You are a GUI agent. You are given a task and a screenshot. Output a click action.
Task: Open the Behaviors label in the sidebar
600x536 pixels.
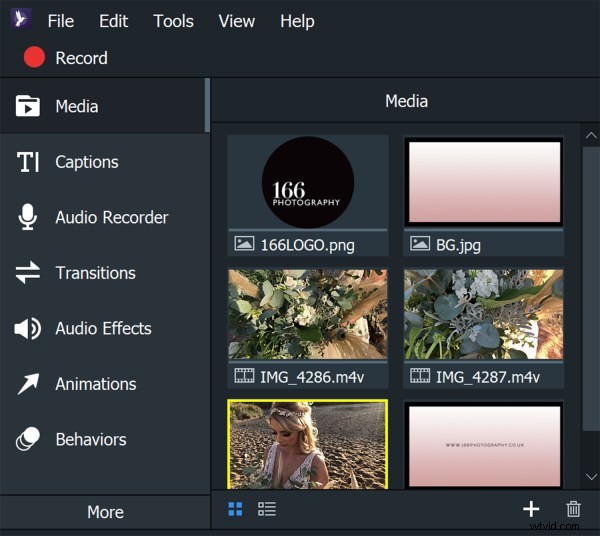[91, 440]
